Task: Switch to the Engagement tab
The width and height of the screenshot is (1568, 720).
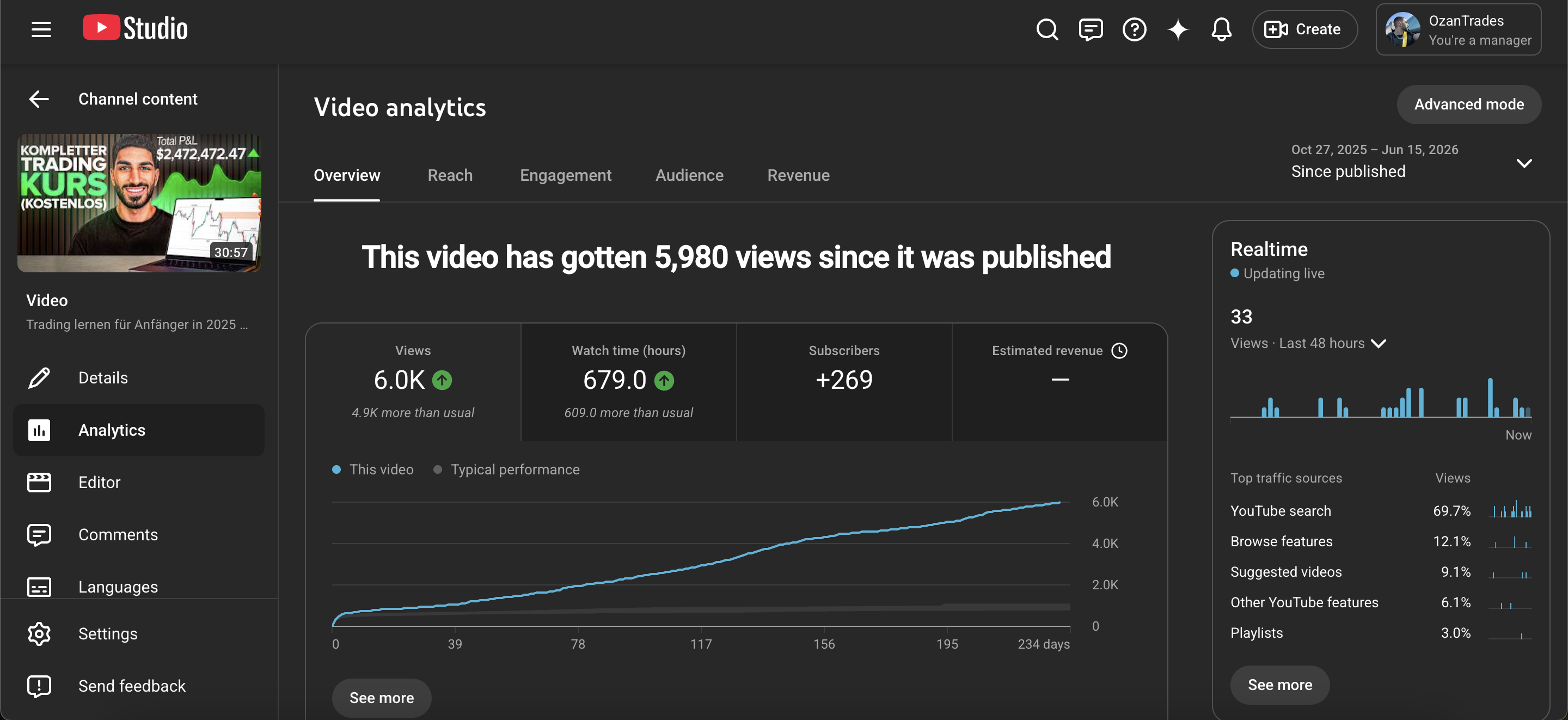Action: click(x=566, y=175)
